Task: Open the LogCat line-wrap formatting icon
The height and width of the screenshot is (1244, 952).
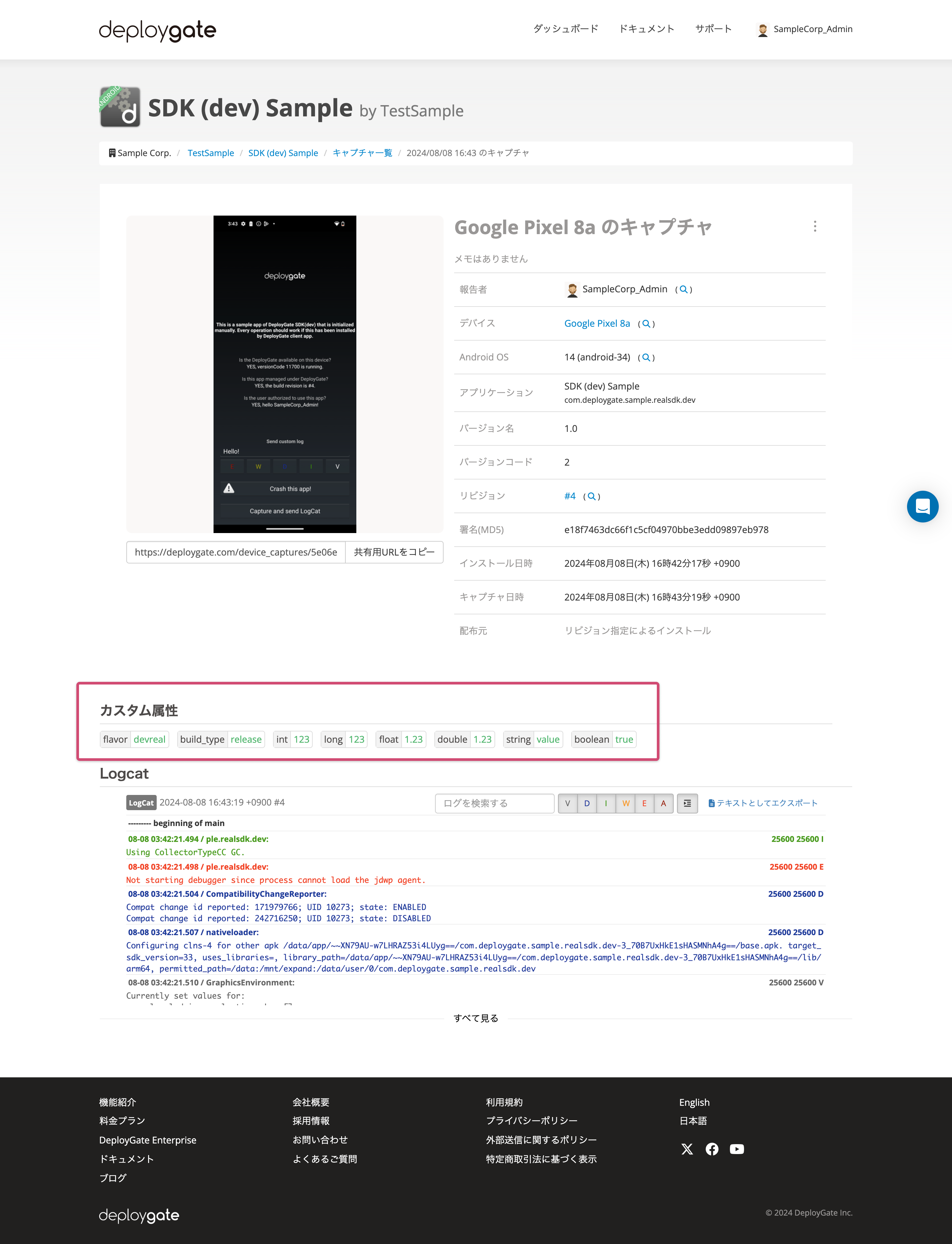Action: tap(687, 803)
